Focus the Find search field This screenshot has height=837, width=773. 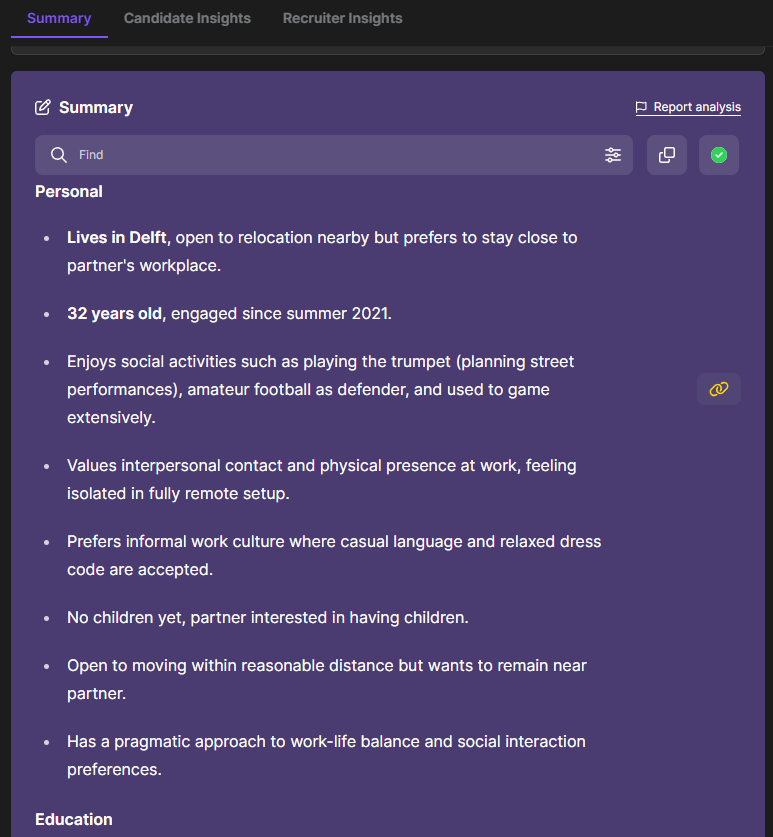pyautogui.click(x=330, y=155)
